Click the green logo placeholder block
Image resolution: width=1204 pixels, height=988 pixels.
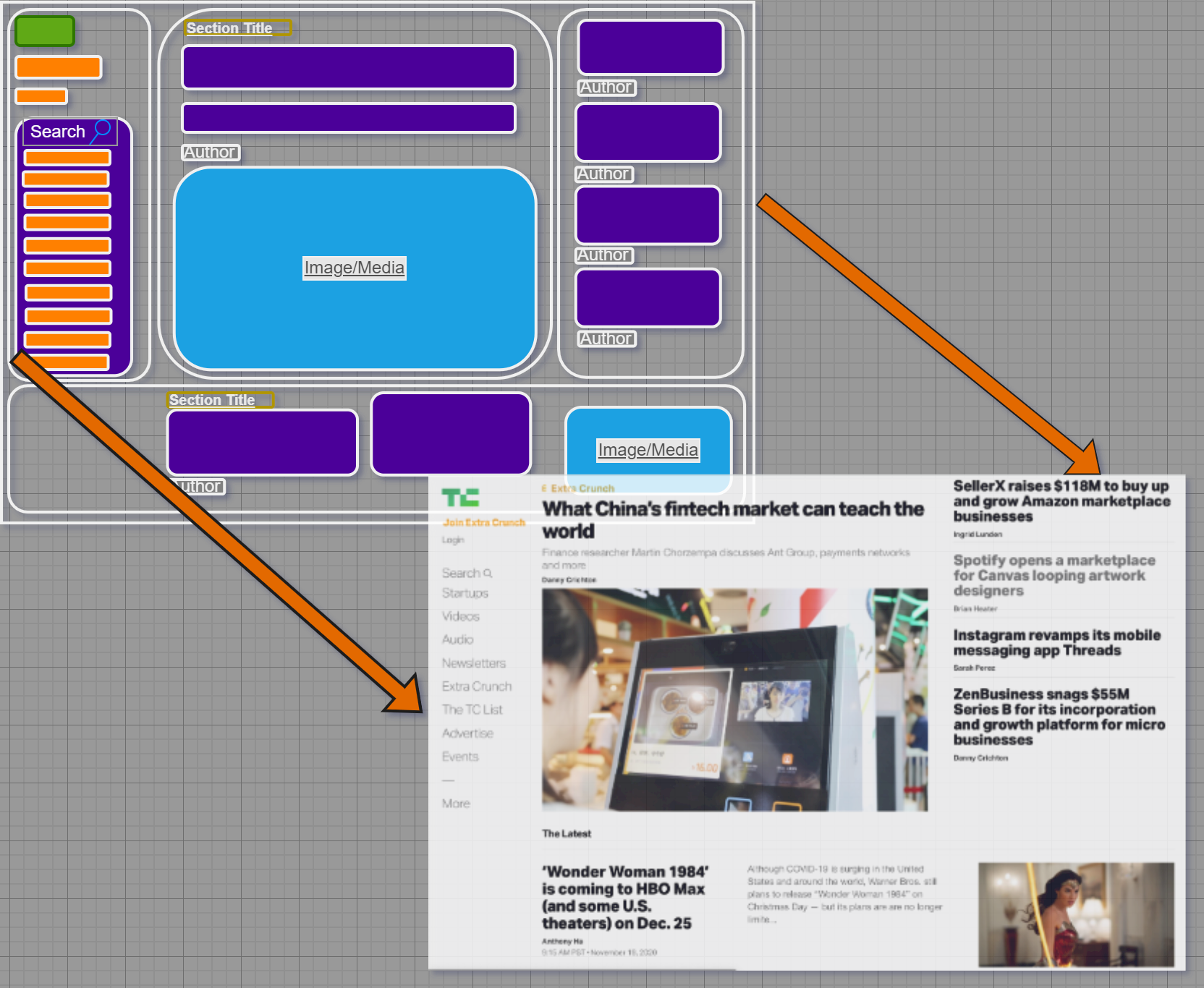[45, 32]
